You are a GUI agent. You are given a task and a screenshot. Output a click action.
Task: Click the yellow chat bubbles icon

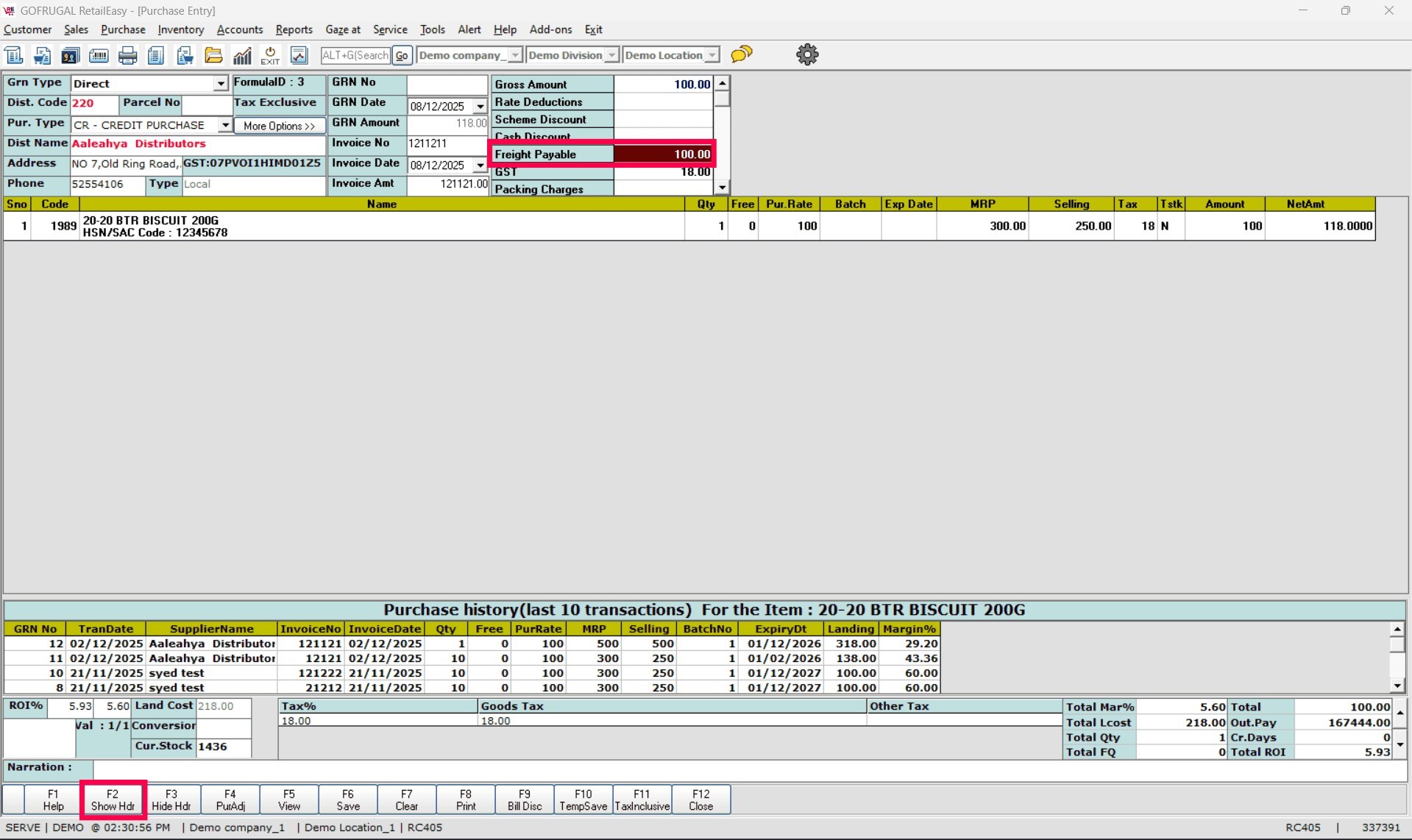click(x=742, y=54)
